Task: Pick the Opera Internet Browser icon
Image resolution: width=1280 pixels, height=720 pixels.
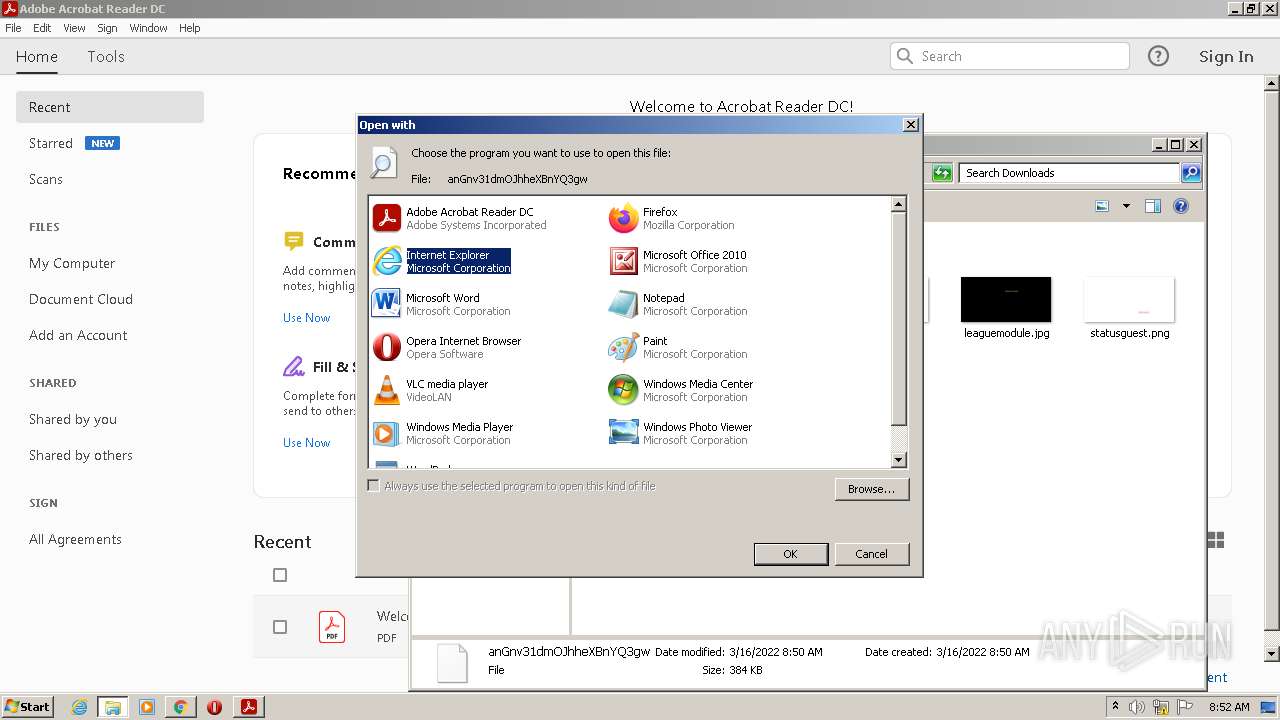Action: click(x=386, y=347)
